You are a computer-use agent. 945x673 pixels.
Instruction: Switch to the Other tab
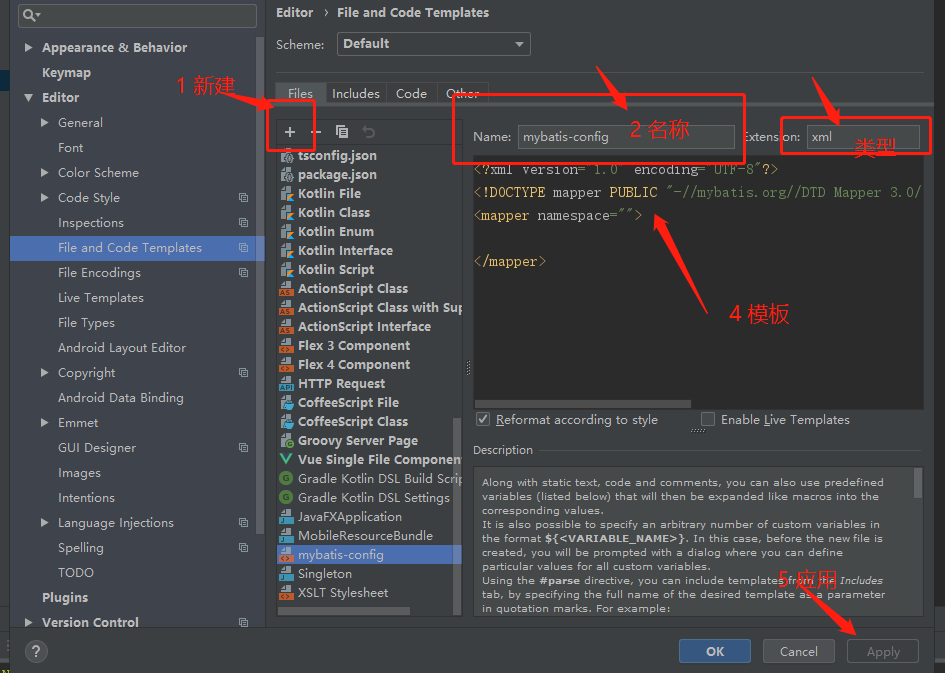[462, 93]
